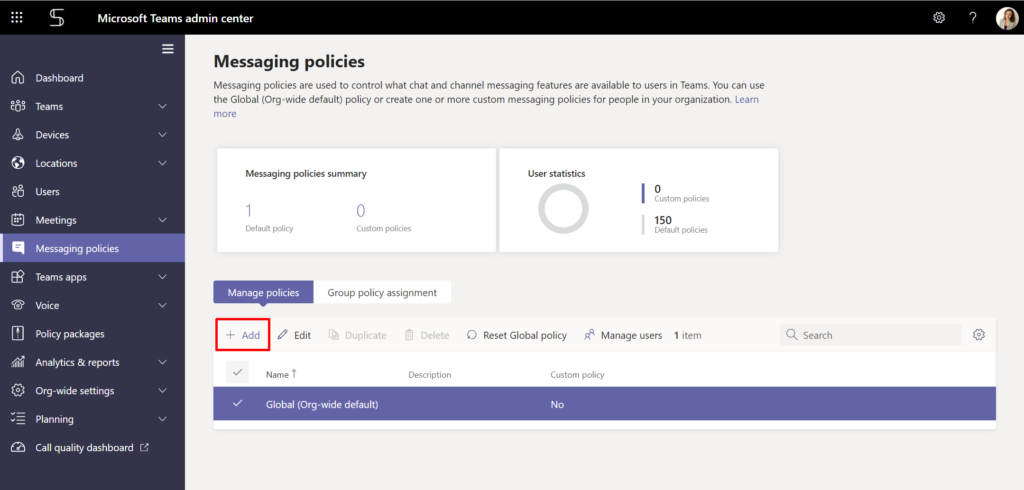Image resolution: width=1024 pixels, height=490 pixels.
Task: Click the Org-wide settings gear icon
Action: (x=18, y=391)
